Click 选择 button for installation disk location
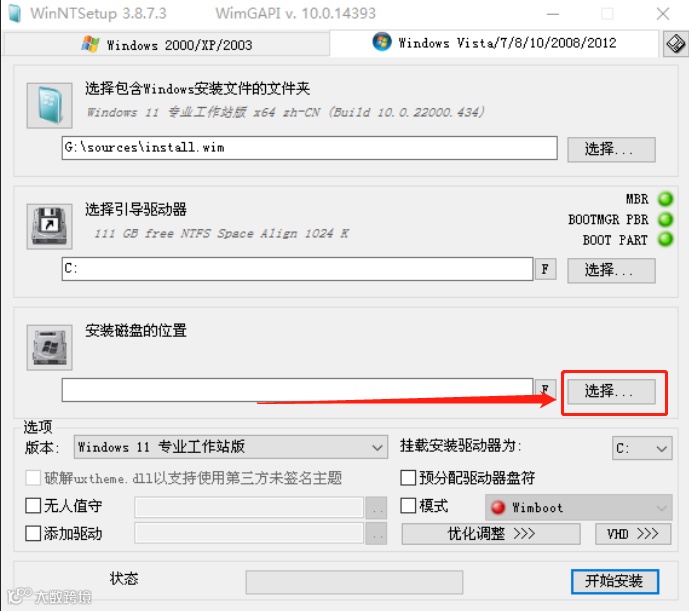Viewport: 689px width, 611px height. [x=611, y=391]
